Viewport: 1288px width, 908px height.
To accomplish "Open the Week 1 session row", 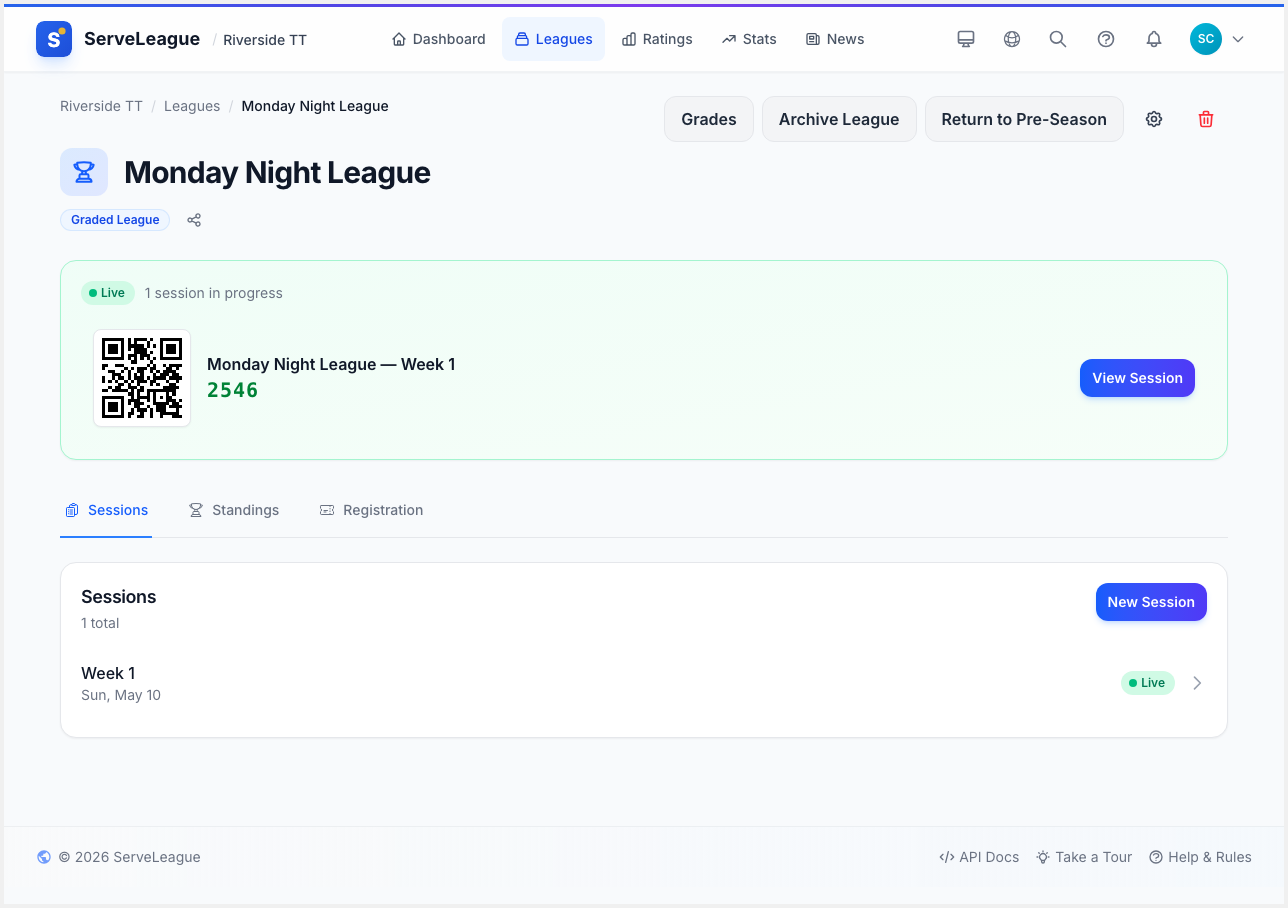I will coord(644,683).
